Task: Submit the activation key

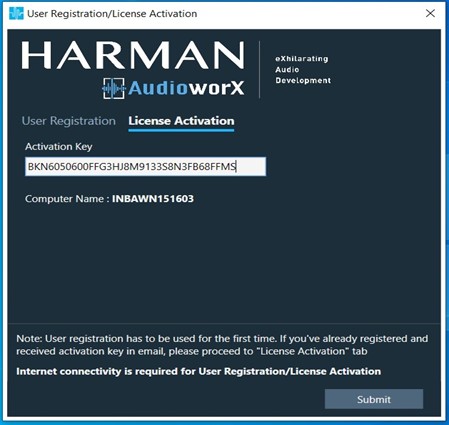Action: click(374, 399)
